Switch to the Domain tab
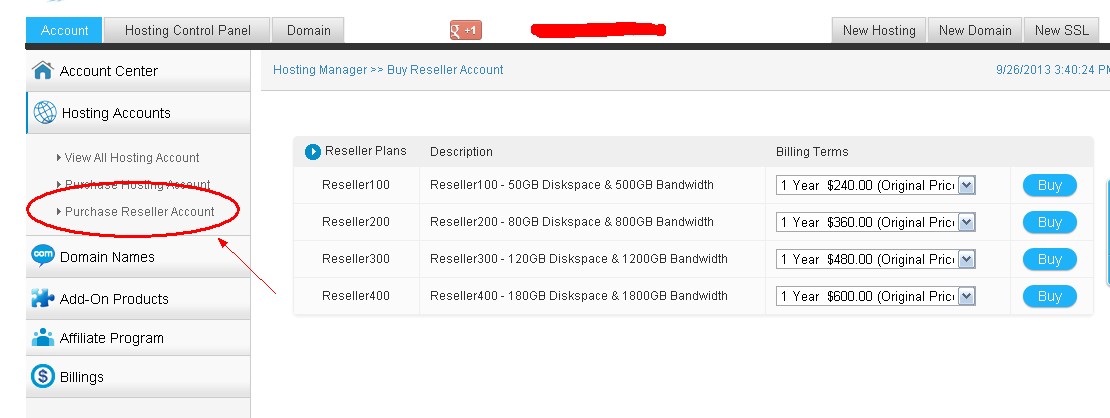 tap(309, 30)
